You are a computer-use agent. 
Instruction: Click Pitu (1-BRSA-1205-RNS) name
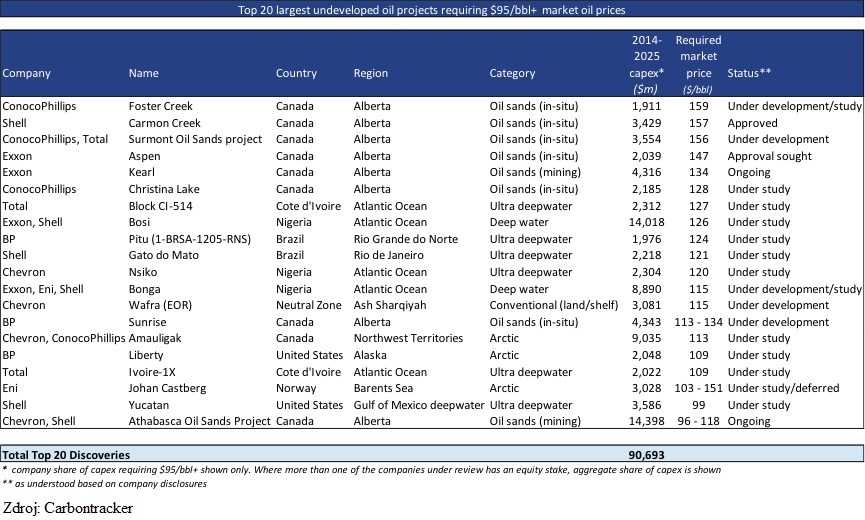click(190, 239)
